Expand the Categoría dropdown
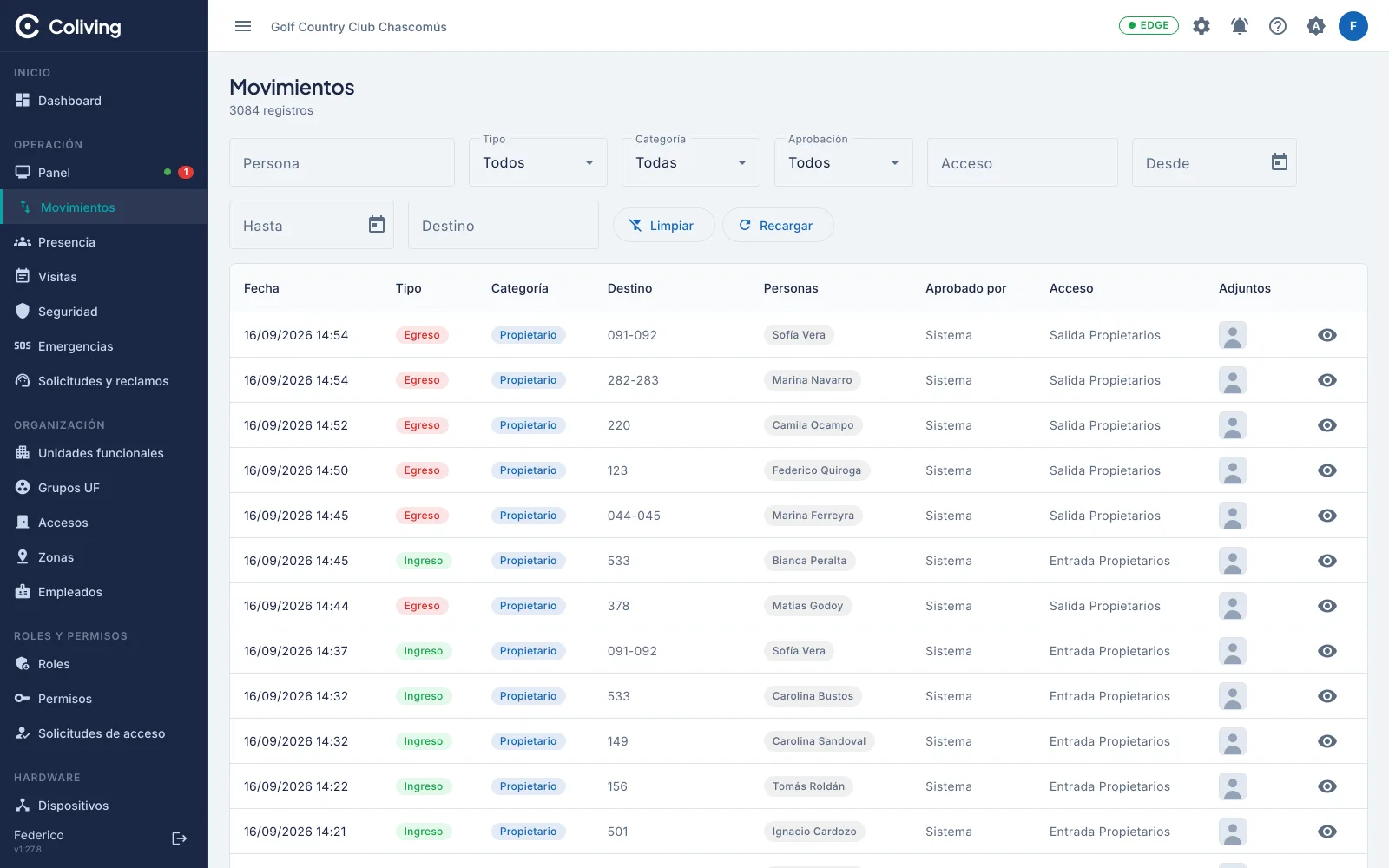 tap(691, 162)
